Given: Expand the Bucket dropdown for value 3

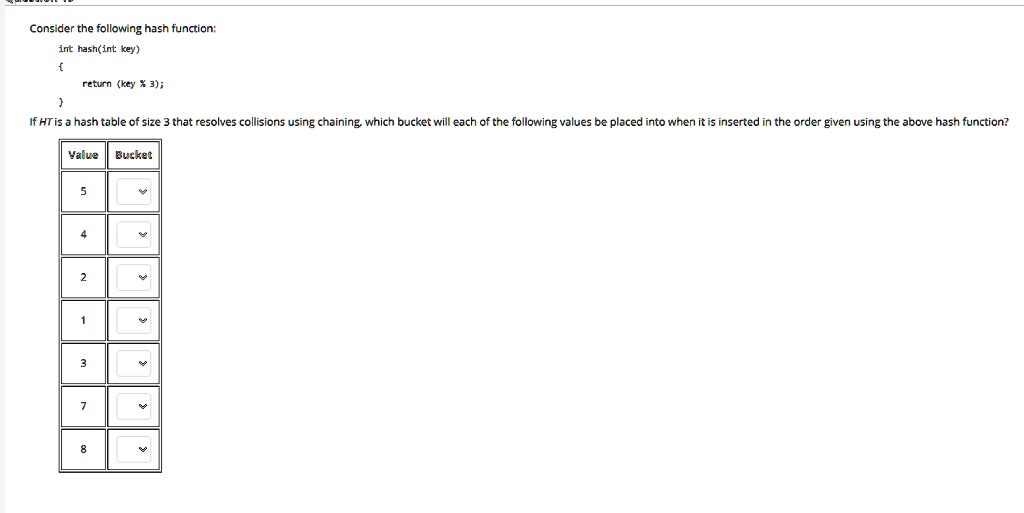Looking at the screenshot, I should [x=134, y=364].
